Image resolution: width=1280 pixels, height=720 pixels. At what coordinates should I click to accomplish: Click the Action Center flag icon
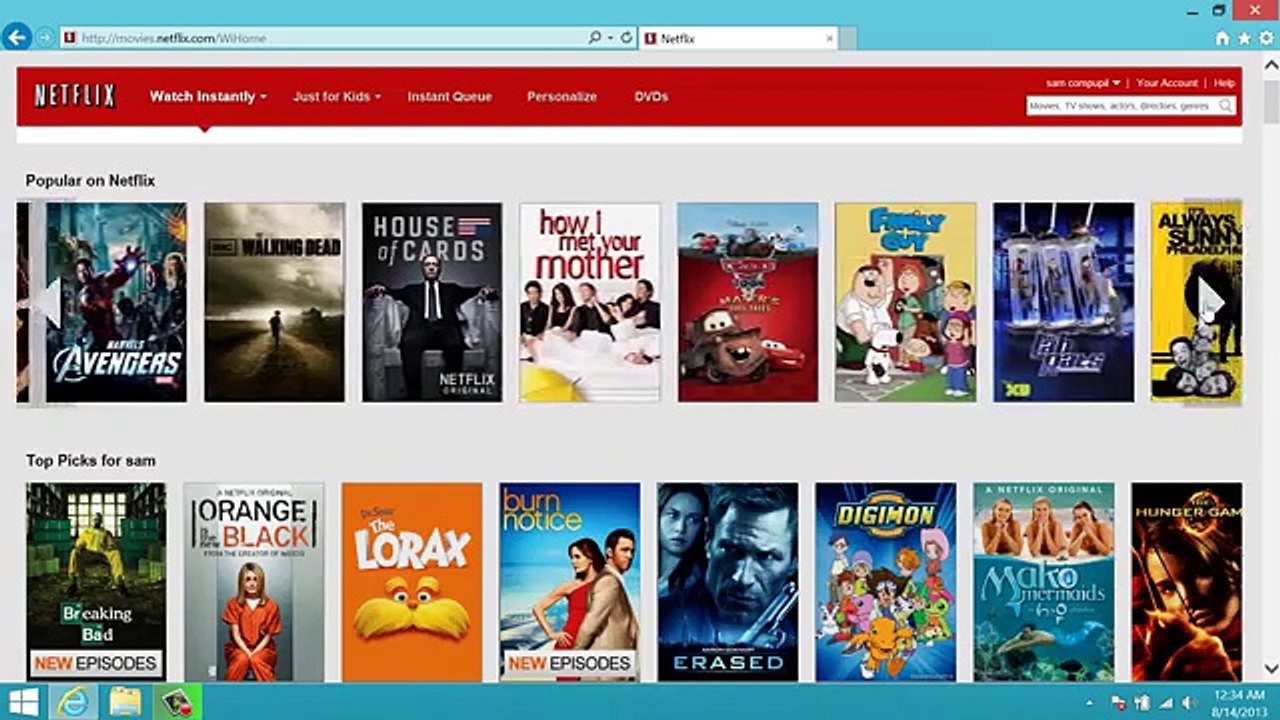pyautogui.click(x=1118, y=703)
